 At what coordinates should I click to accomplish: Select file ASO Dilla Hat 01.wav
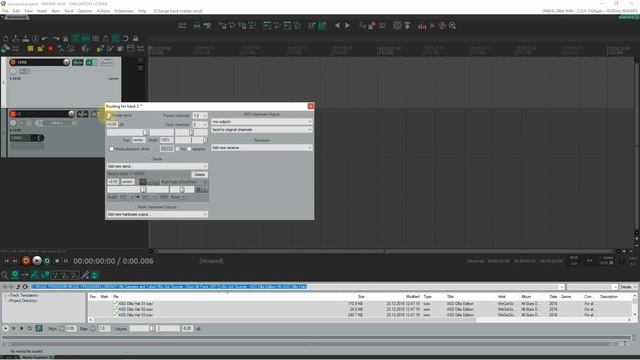[x=136, y=304]
